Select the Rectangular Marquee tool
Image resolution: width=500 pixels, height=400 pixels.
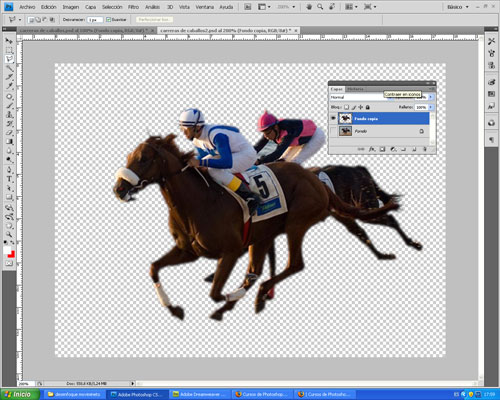pos(9,50)
